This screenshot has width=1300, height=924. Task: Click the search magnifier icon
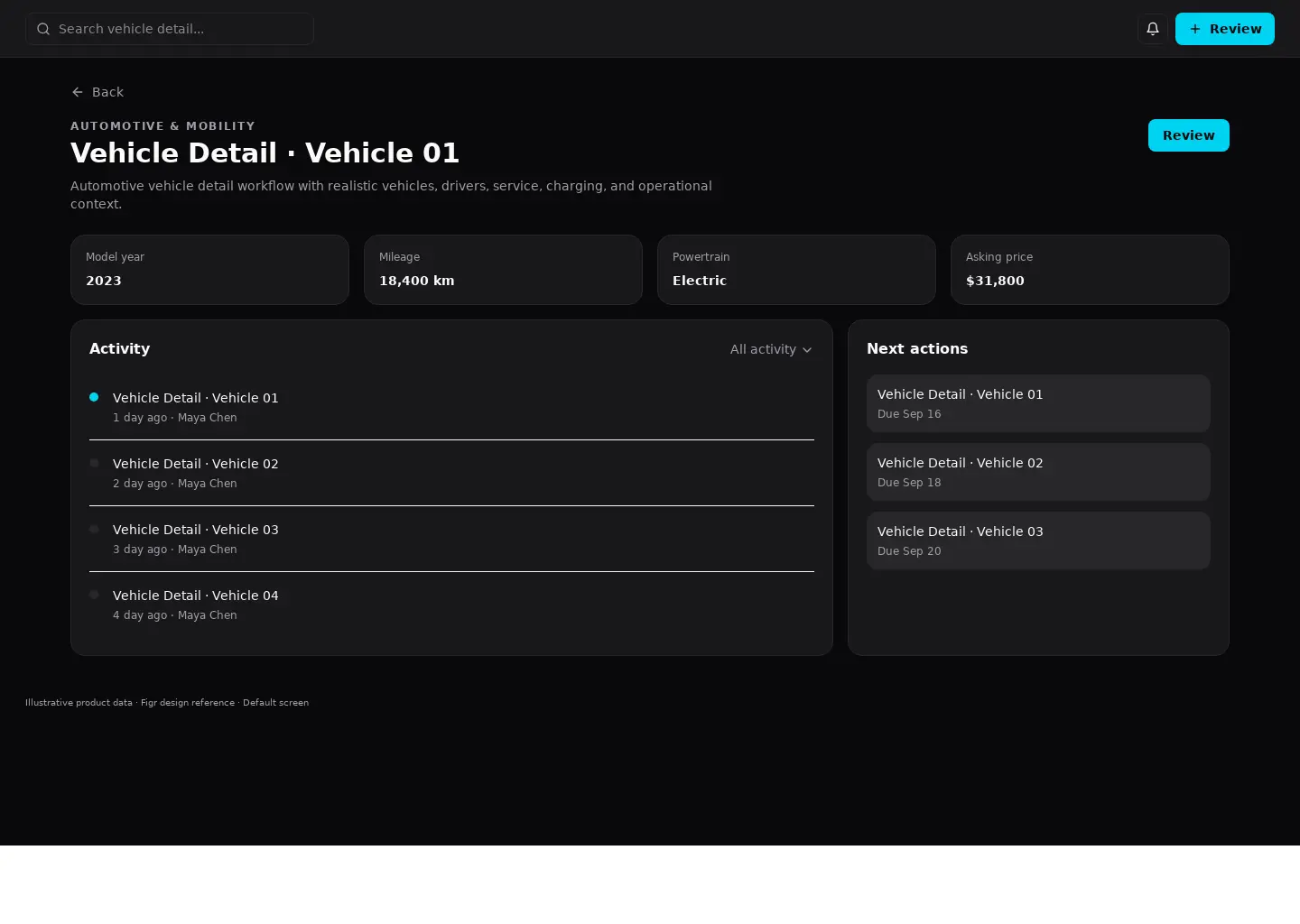pos(43,29)
